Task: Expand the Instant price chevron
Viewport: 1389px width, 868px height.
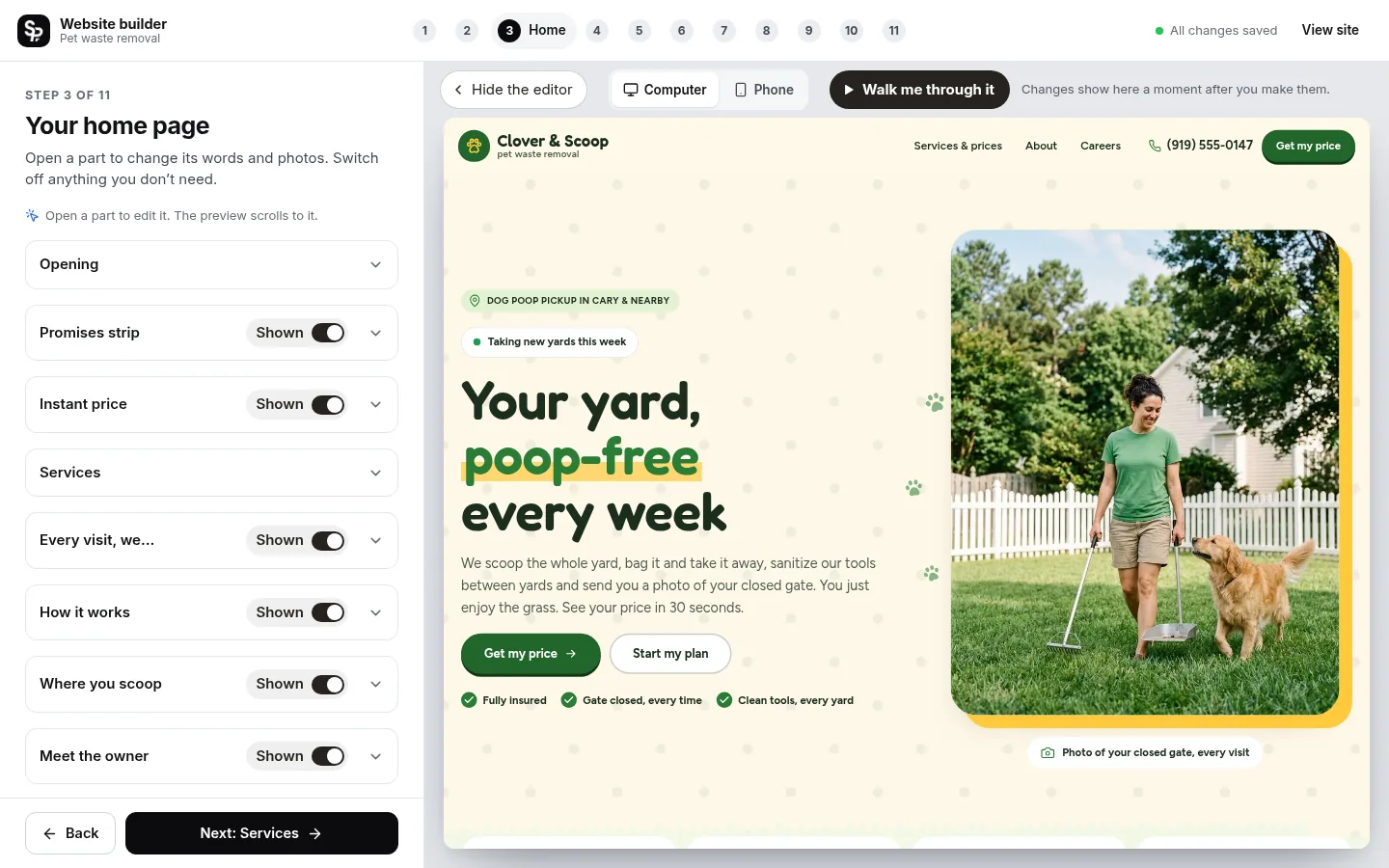Action: click(x=376, y=405)
